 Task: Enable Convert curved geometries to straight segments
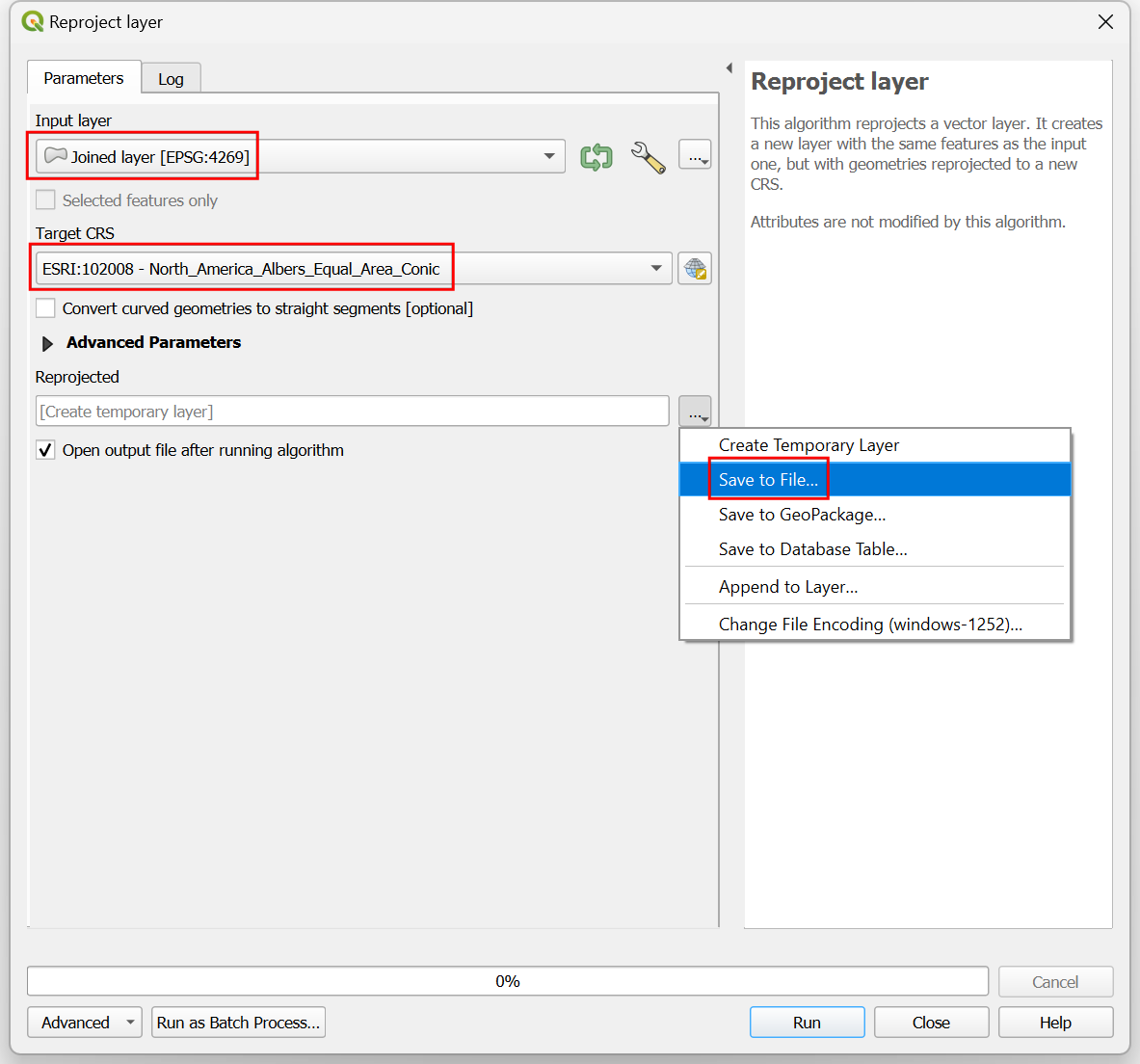click(x=45, y=308)
